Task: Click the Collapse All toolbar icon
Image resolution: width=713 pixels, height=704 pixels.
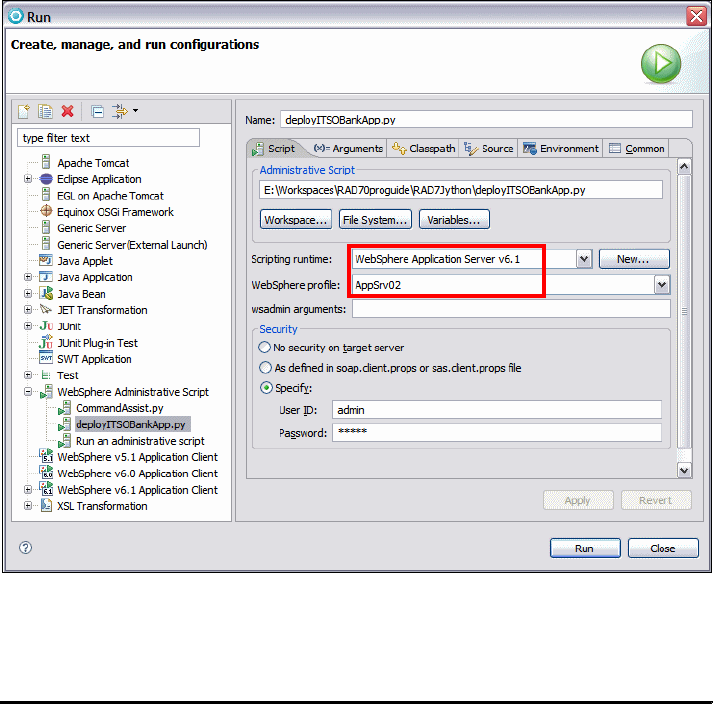Action: [x=97, y=111]
